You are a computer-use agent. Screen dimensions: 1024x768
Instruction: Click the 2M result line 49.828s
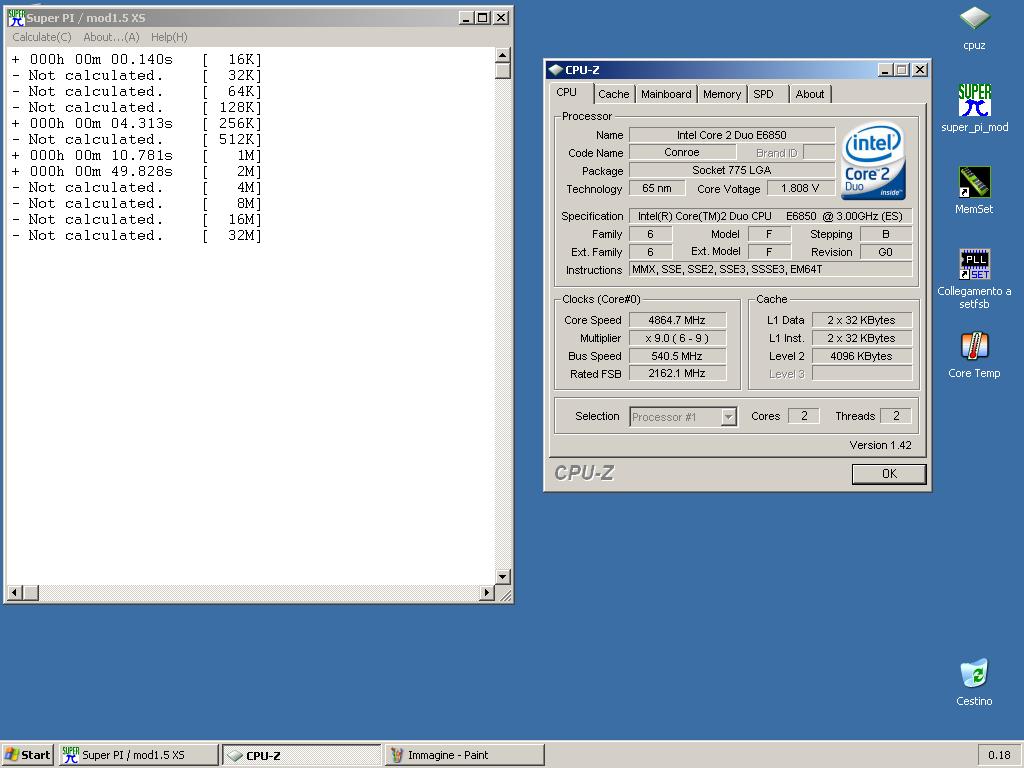click(x=136, y=171)
